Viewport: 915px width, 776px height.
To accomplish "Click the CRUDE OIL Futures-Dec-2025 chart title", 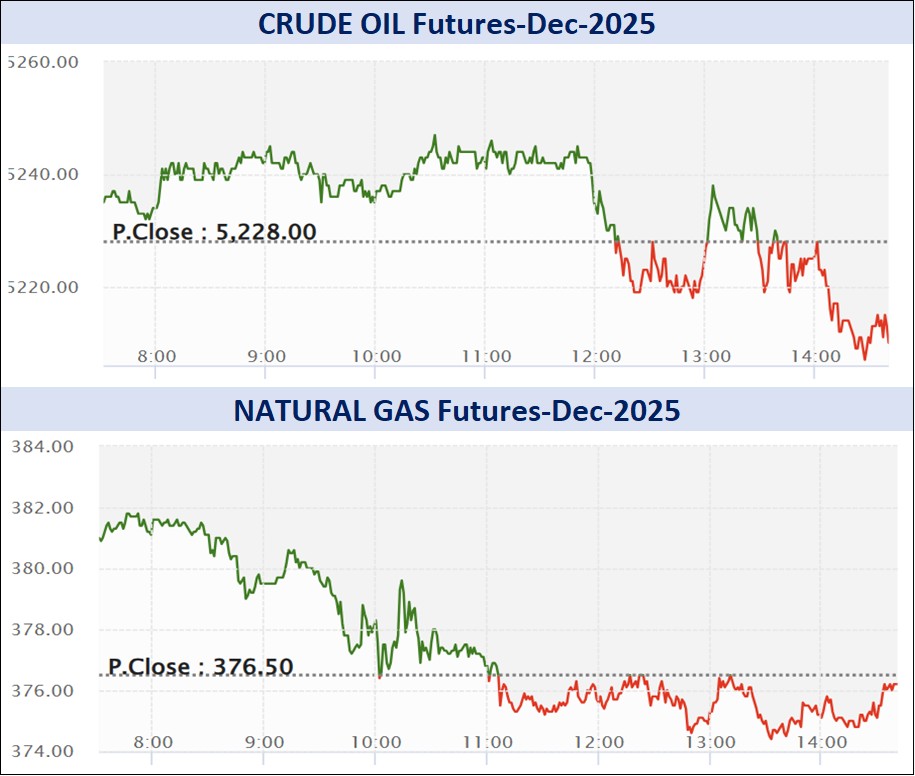I will 457,24.
